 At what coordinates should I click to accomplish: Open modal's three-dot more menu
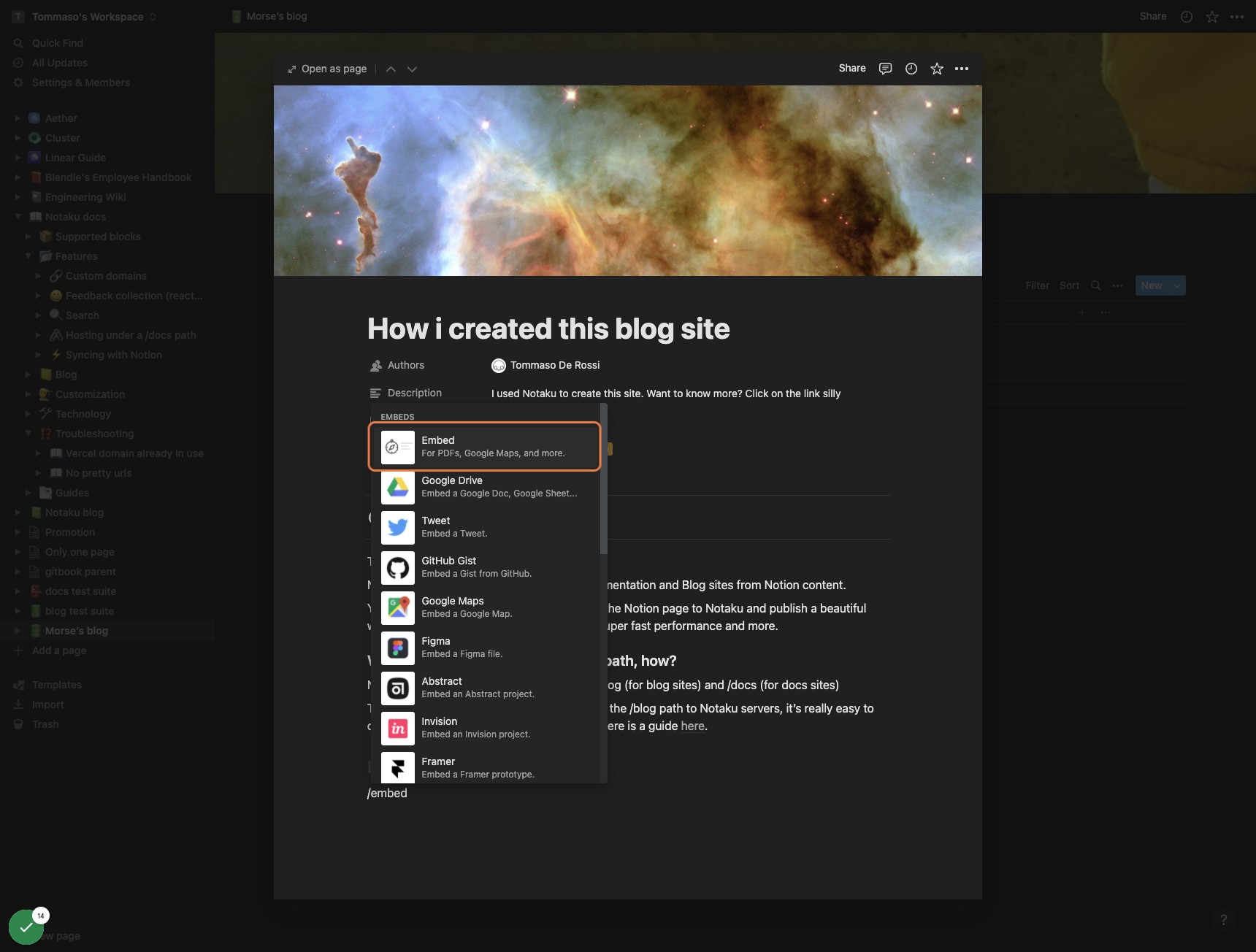(x=962, y=69)
